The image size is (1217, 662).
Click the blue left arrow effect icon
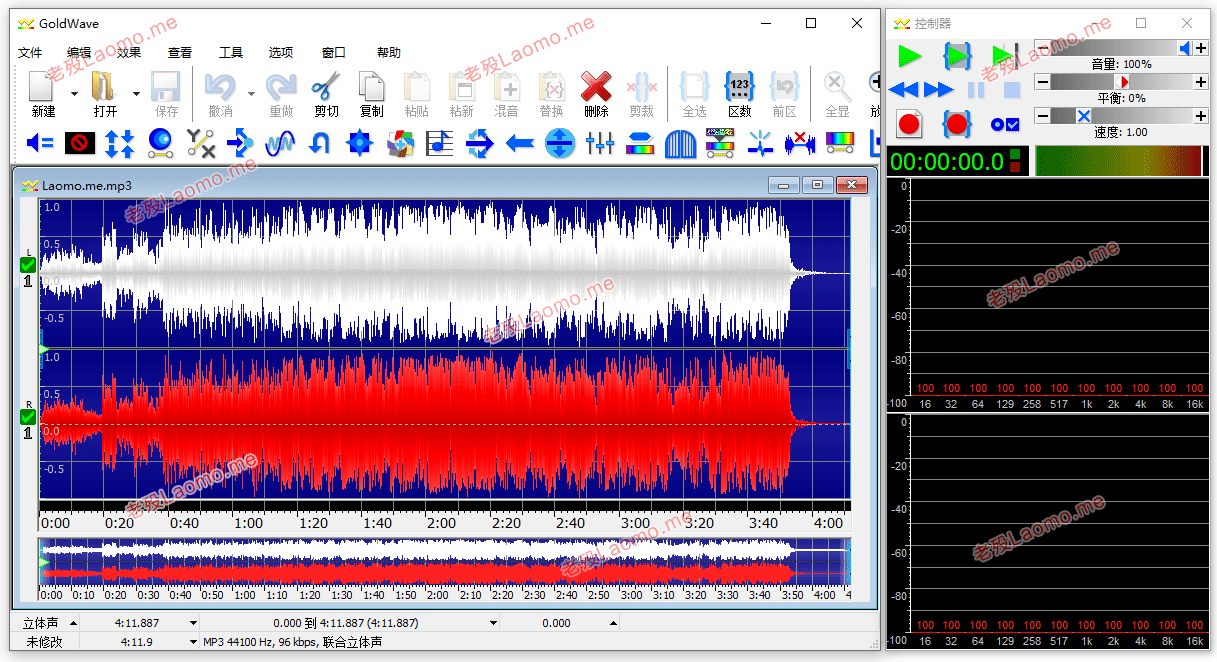tap(520, 143)
